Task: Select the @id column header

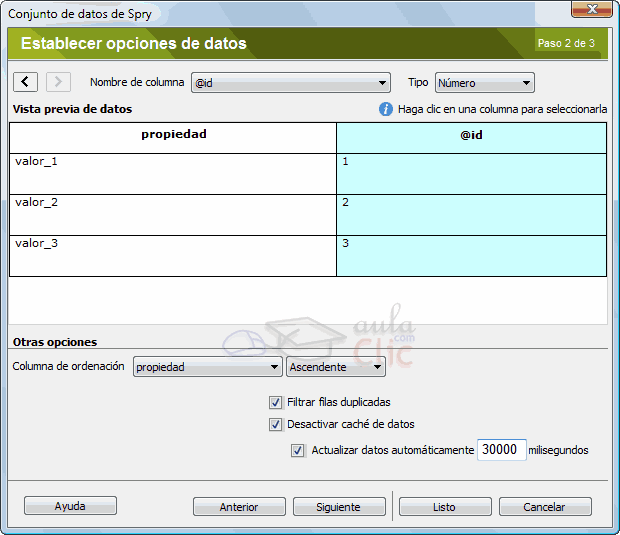Action: click(471, 135)
